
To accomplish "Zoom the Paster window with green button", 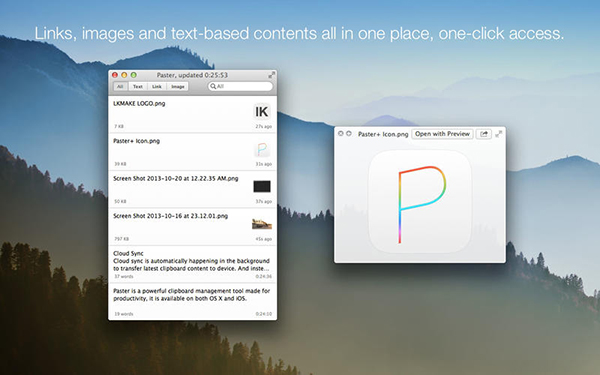I will tap(134, 75).
